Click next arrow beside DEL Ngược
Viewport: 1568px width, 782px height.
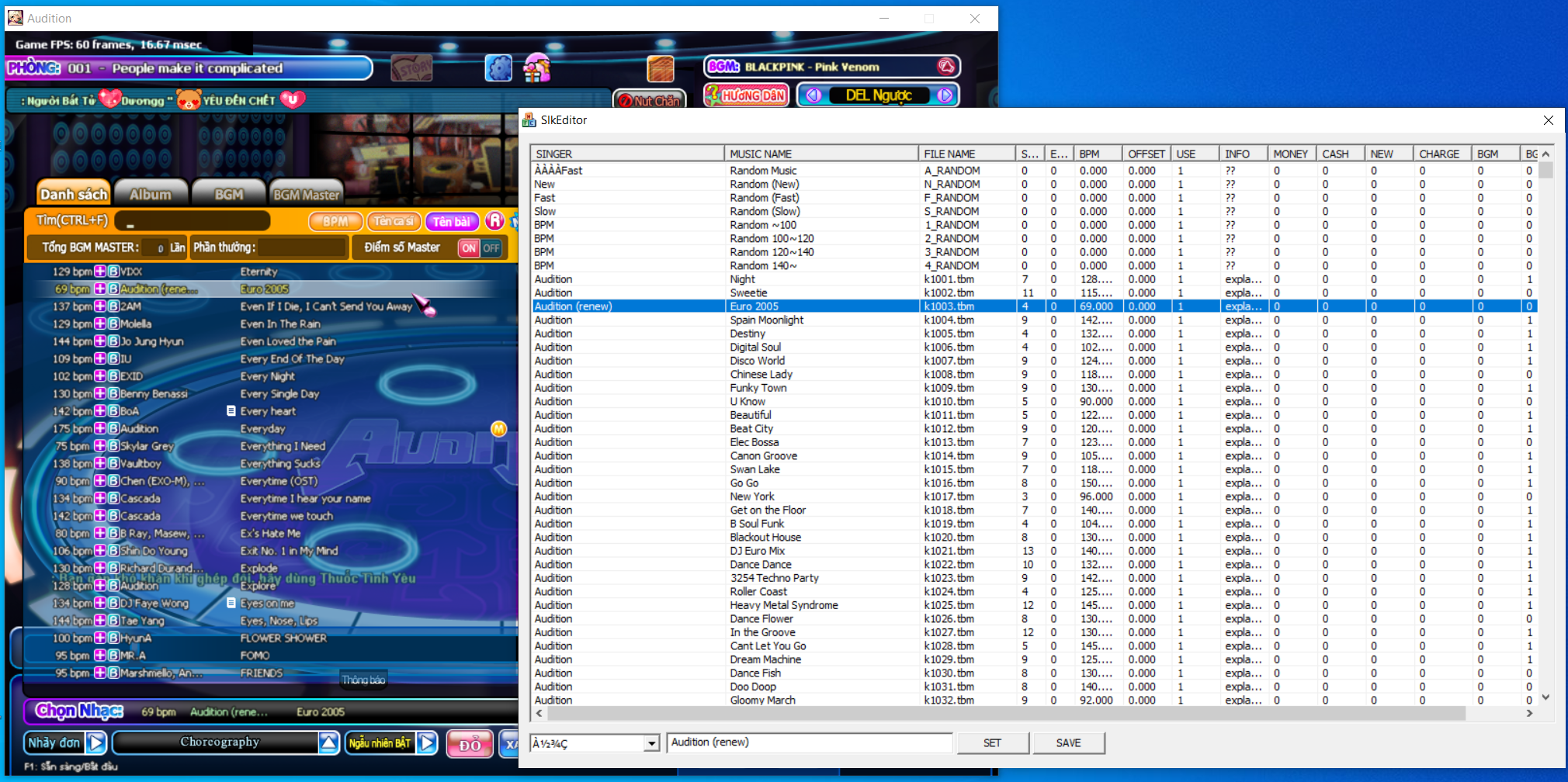coord(945,95)
